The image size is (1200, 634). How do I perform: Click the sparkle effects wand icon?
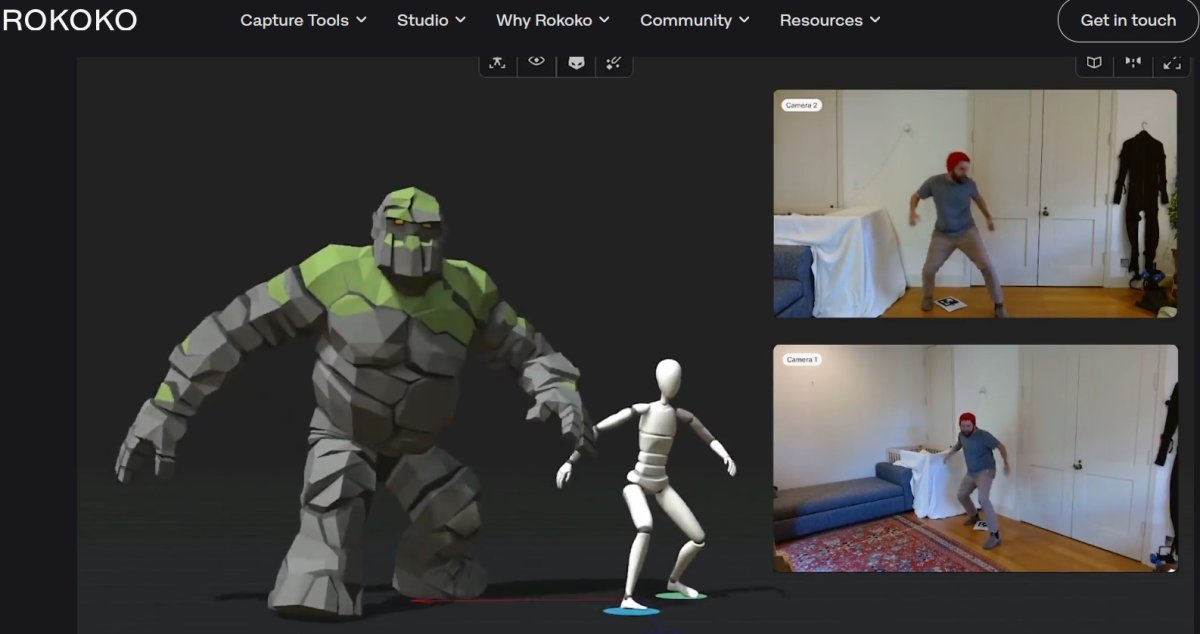click(614, 63)
